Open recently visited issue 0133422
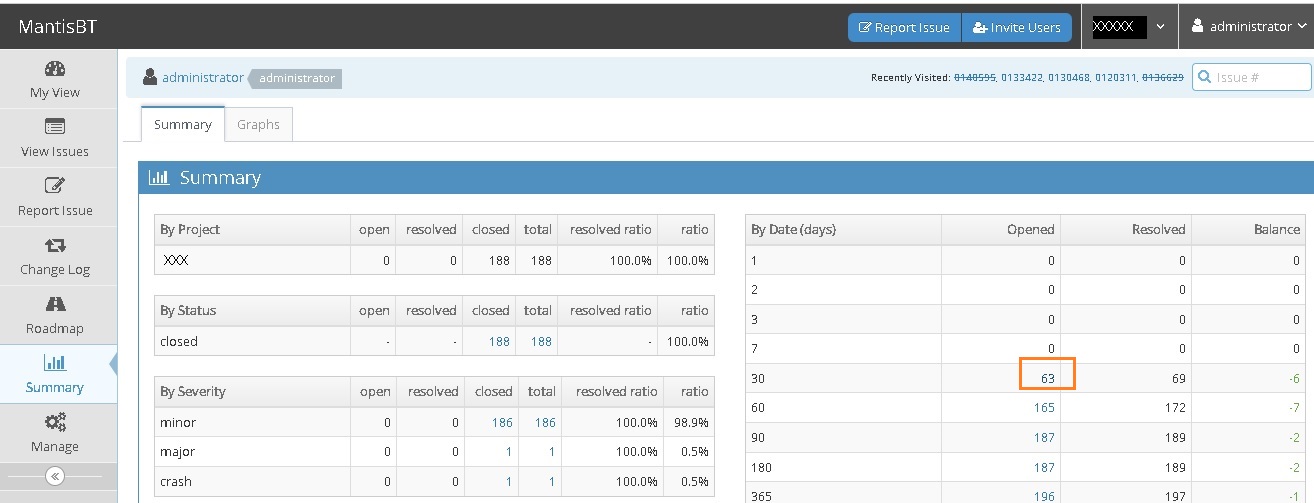Viewport: 1314px width, 503px height. (x=1022, y=77)
